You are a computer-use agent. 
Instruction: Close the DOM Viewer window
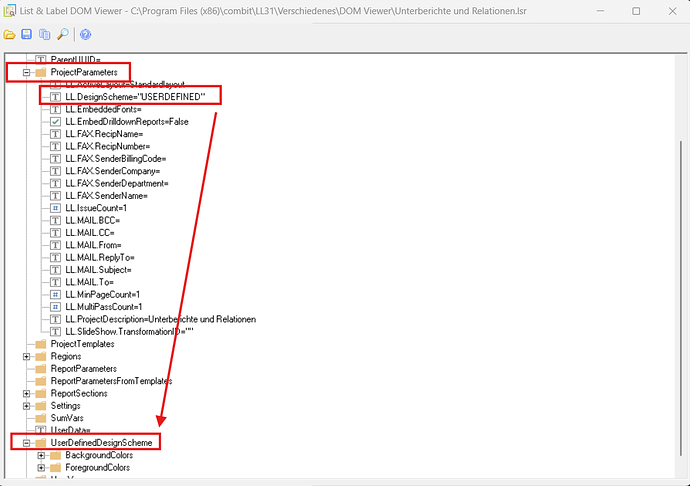[672, 11]
